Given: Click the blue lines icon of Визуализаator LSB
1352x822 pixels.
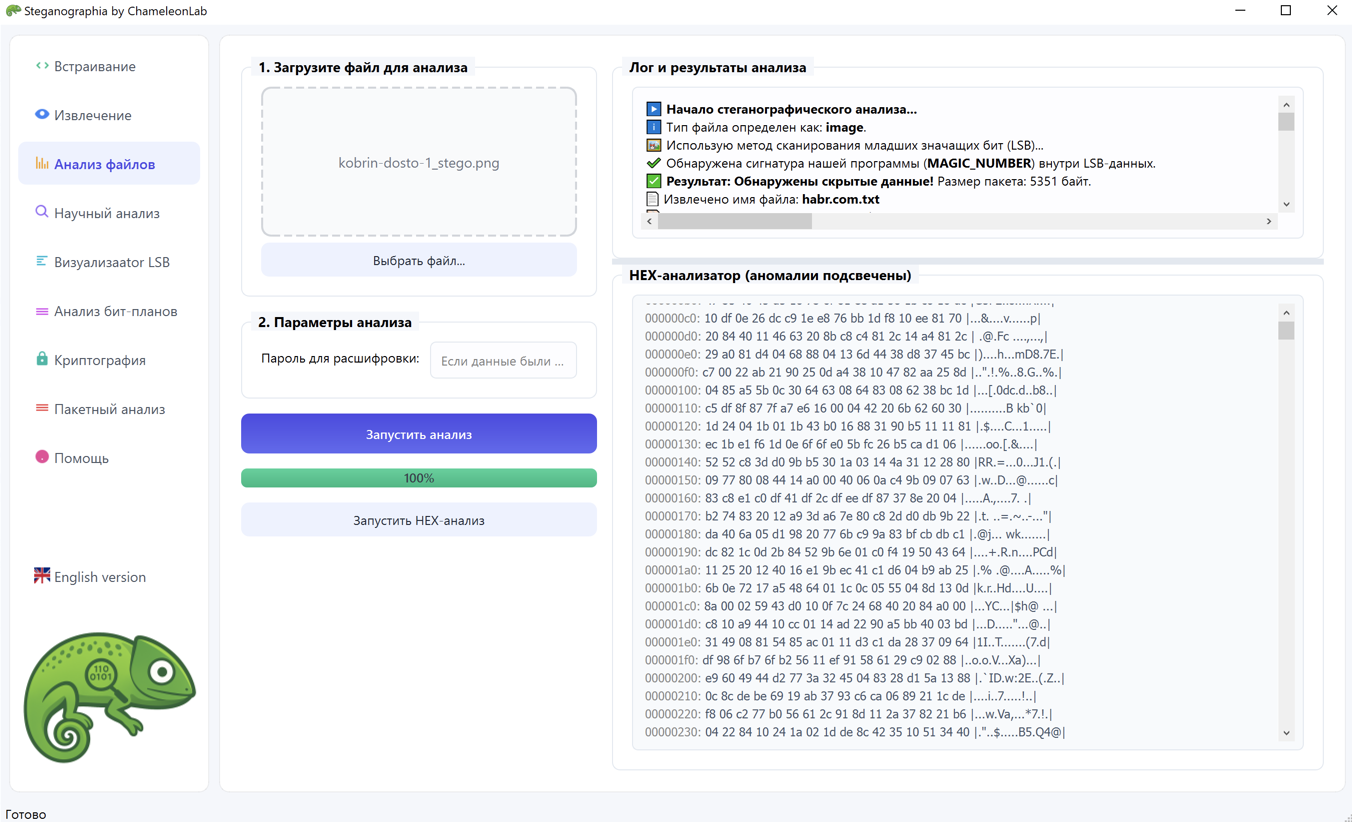Looking at the screenshot, I should pos(39,262).
